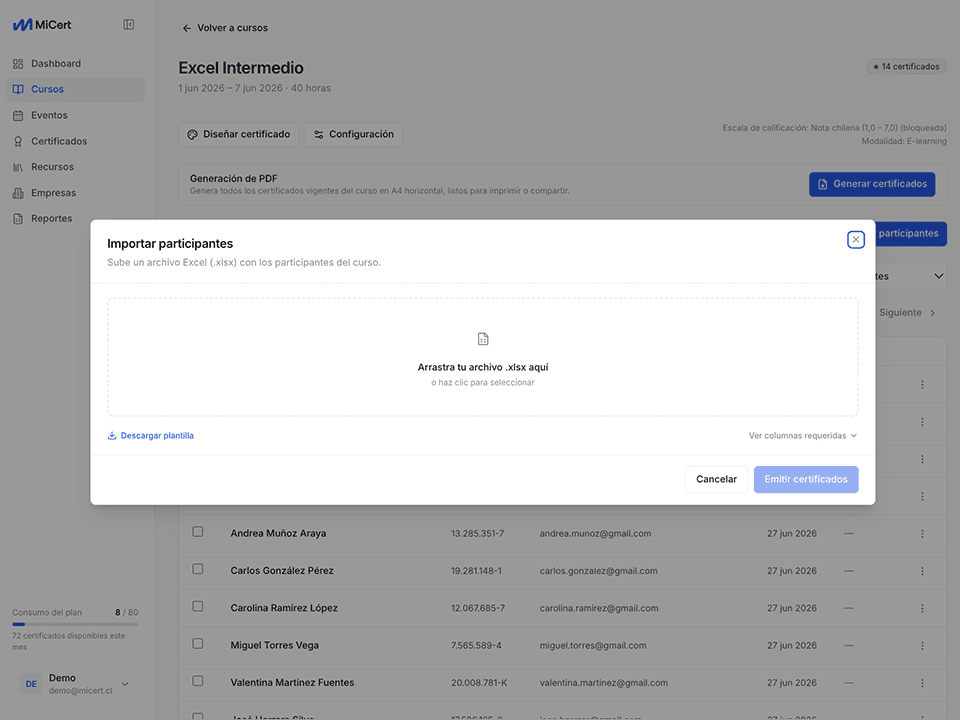Open Dashboard in the sidebar
The width and height of the screenshot is (960, 720).
(75, 64)
